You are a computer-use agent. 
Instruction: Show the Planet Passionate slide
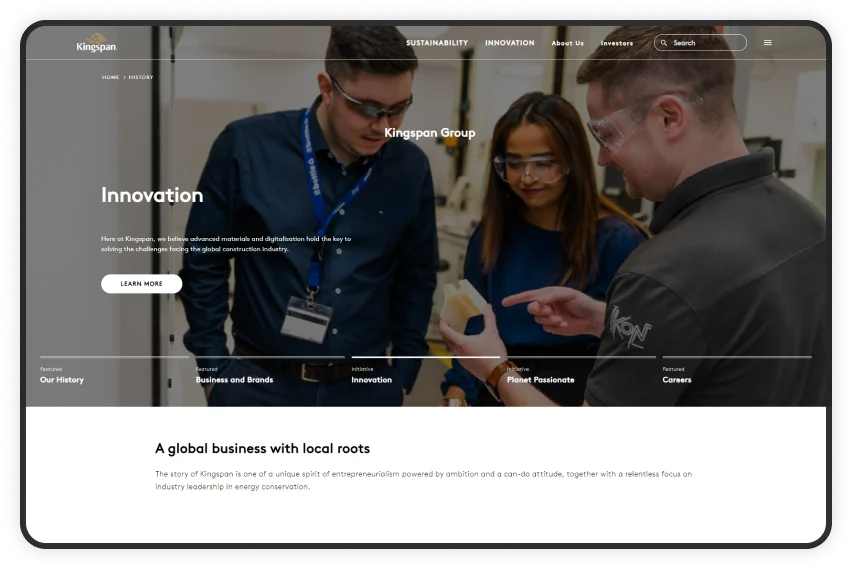540,380
